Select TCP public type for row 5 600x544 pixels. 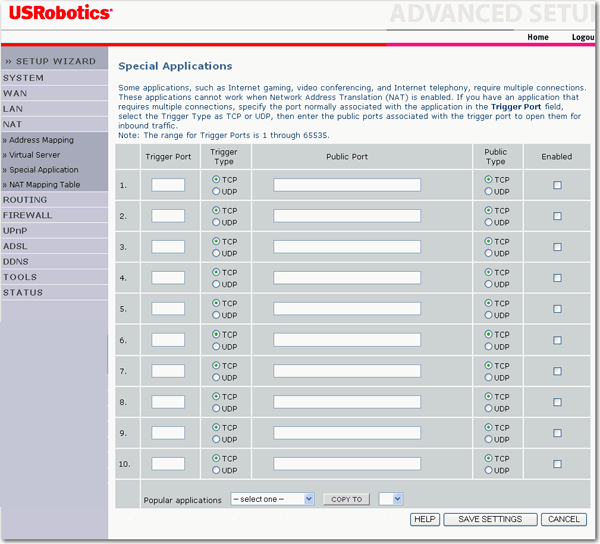pos(488,303)
